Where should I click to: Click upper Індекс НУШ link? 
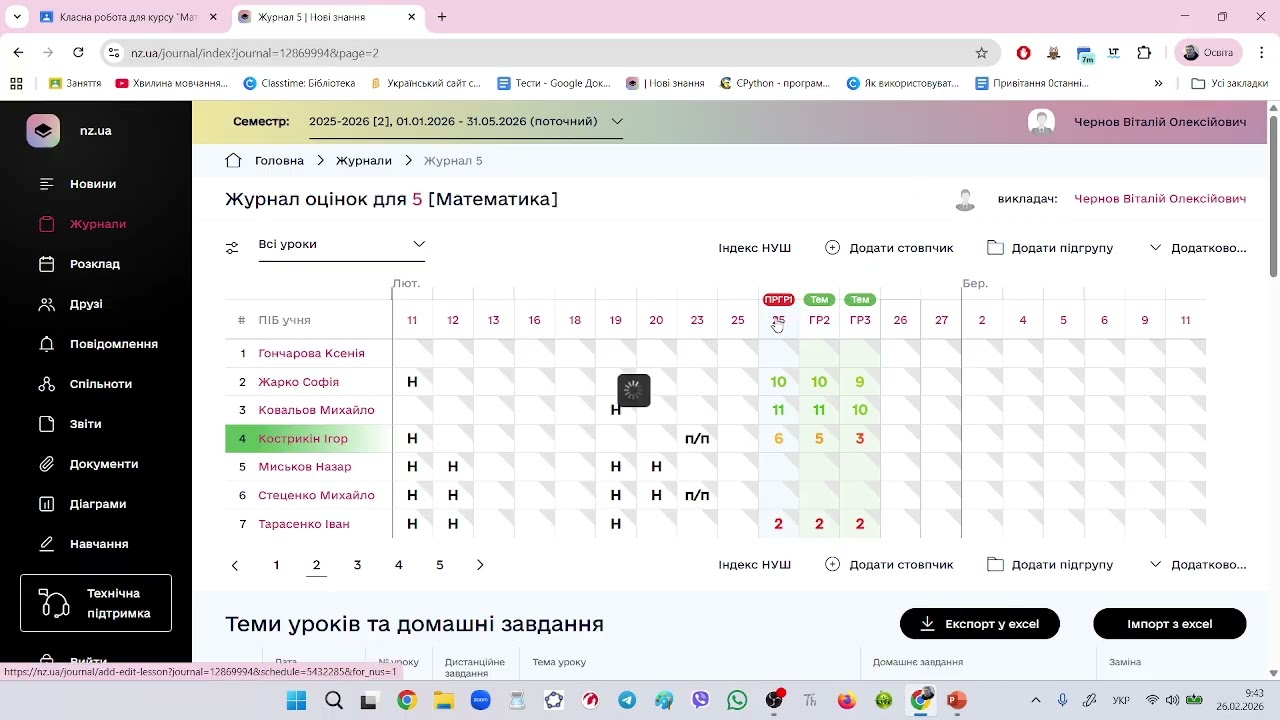755,248
